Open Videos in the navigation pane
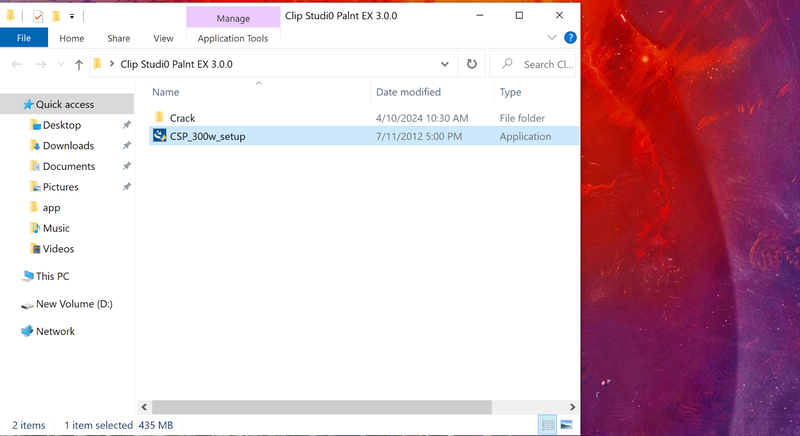Viewport: 800px width, 436px height. [58, 249]
